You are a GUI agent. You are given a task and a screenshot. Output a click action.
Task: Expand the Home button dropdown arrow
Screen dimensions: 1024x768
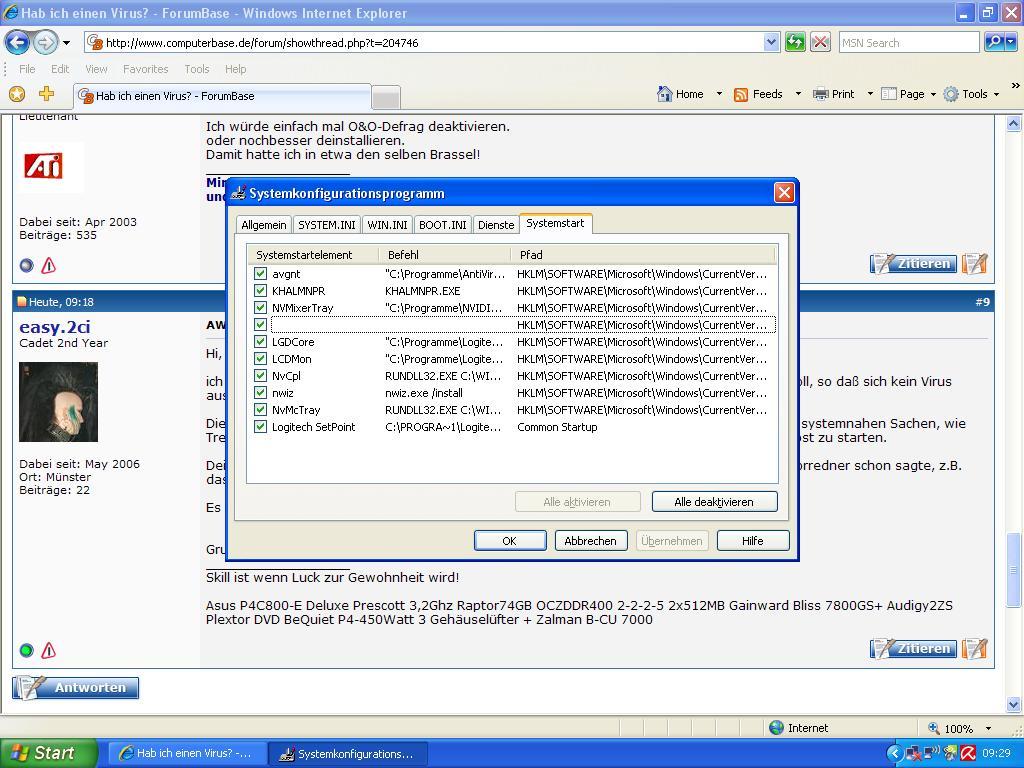click(719, 94)
